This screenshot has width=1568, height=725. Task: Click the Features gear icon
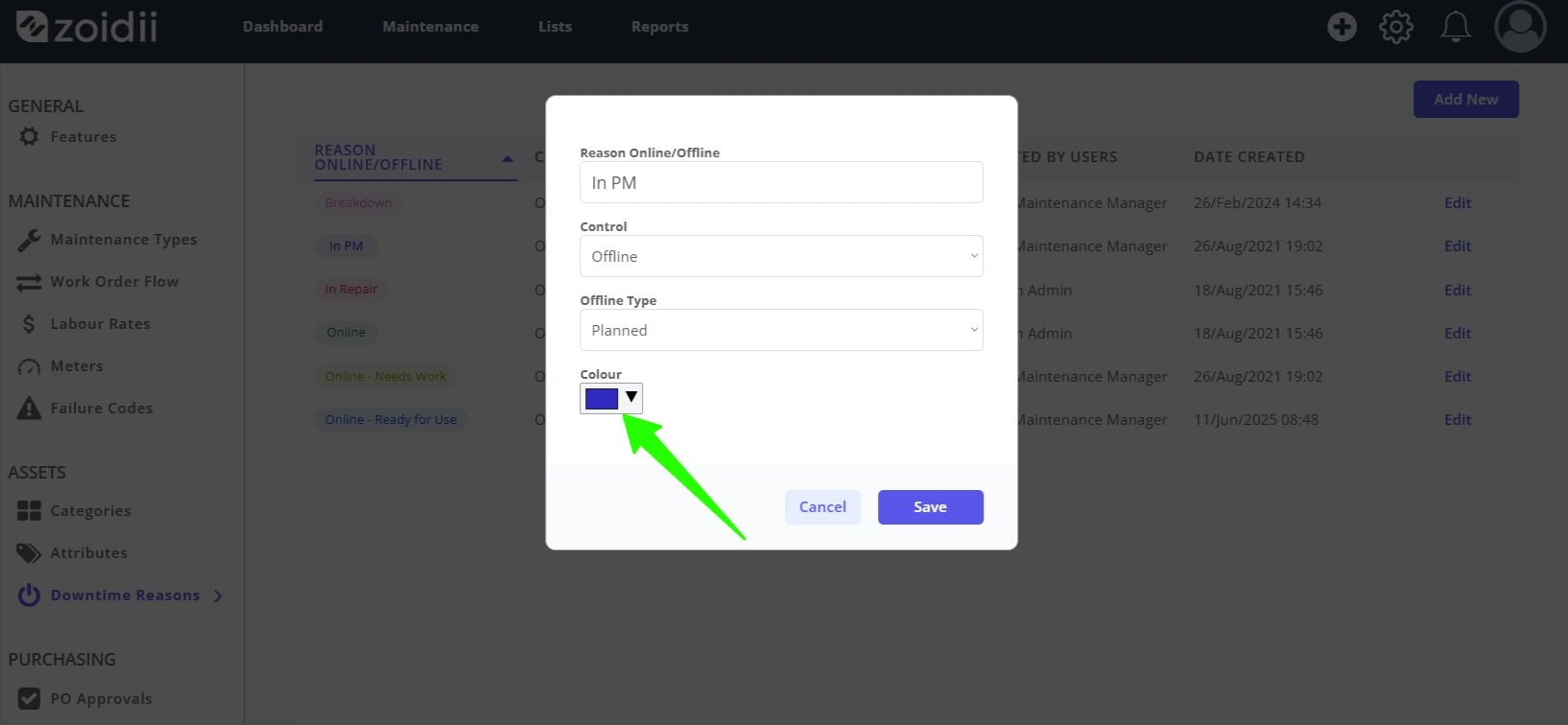30,137
